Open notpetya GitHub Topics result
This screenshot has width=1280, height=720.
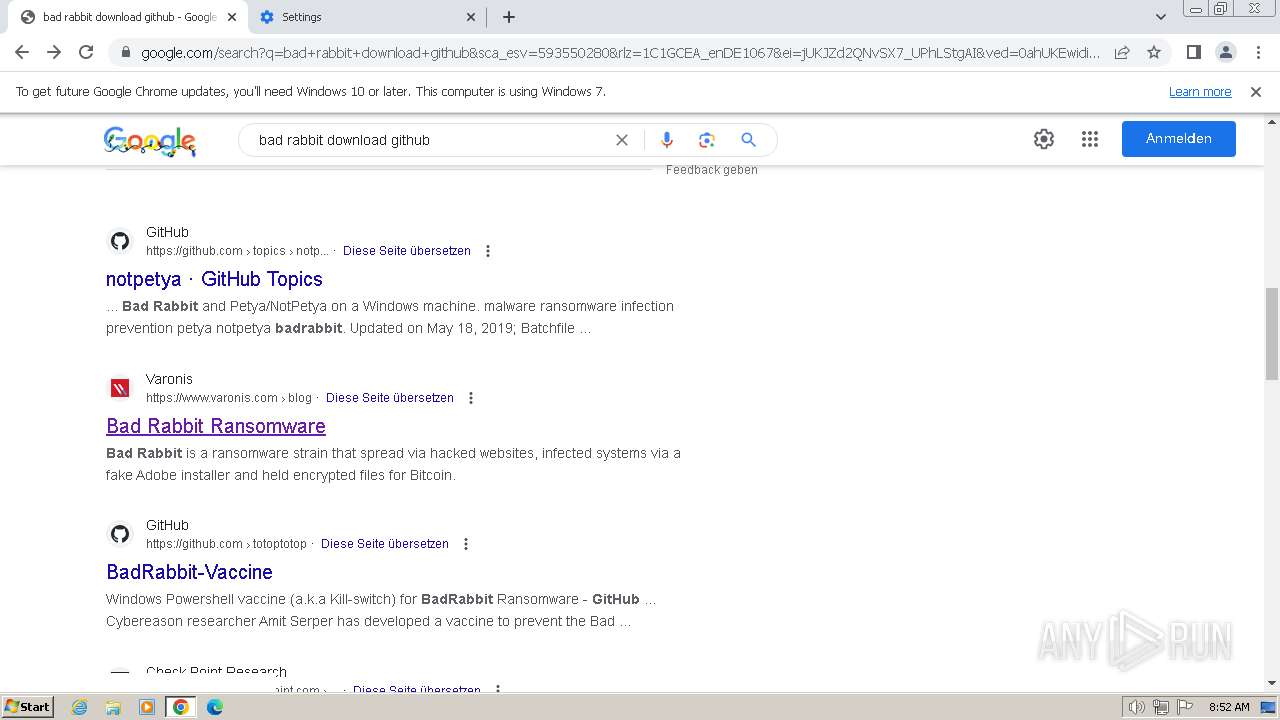[x=214, y=279]
